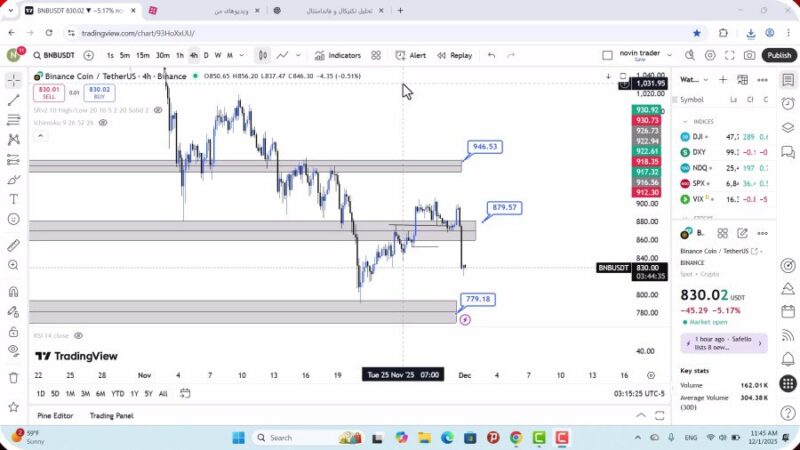The width and height of the screenshot is (800, 450).
Task: Collapse the INDICES watchlist section
Action: point(685,121)
